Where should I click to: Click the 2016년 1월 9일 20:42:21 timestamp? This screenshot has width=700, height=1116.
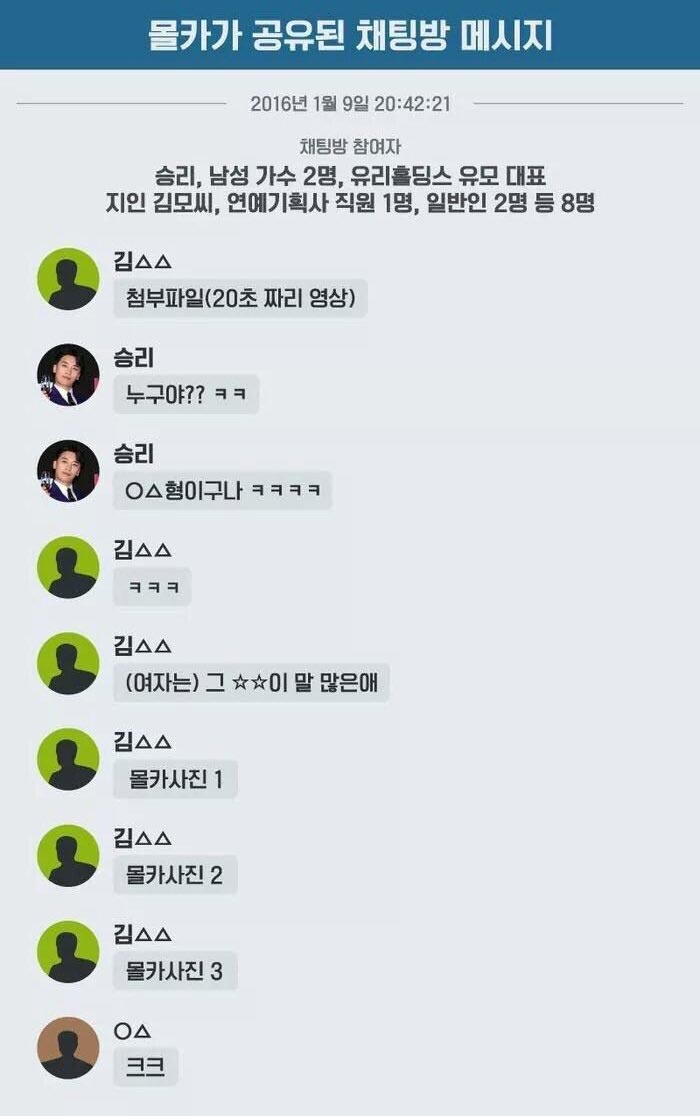pyautogui.click(x=351, y=104)
